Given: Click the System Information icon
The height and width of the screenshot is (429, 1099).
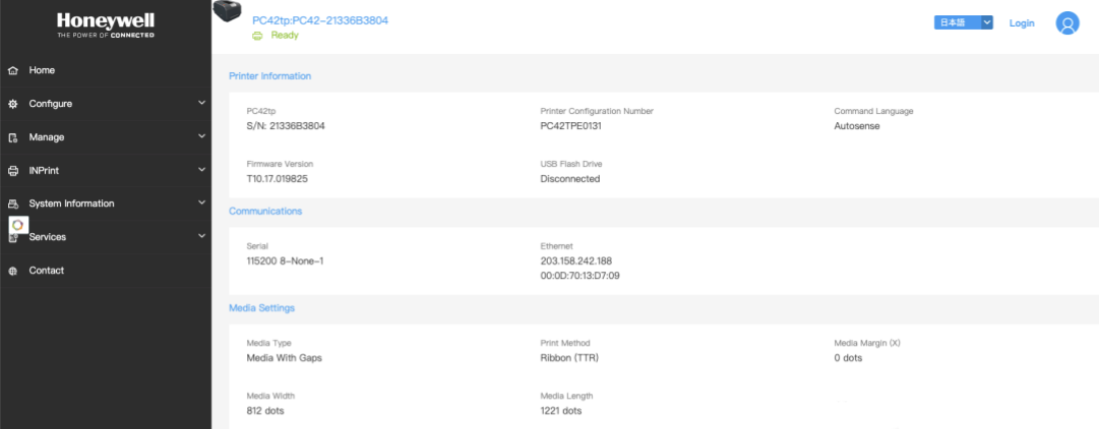Looking at the screenshot, I should [x=13, y=204].
